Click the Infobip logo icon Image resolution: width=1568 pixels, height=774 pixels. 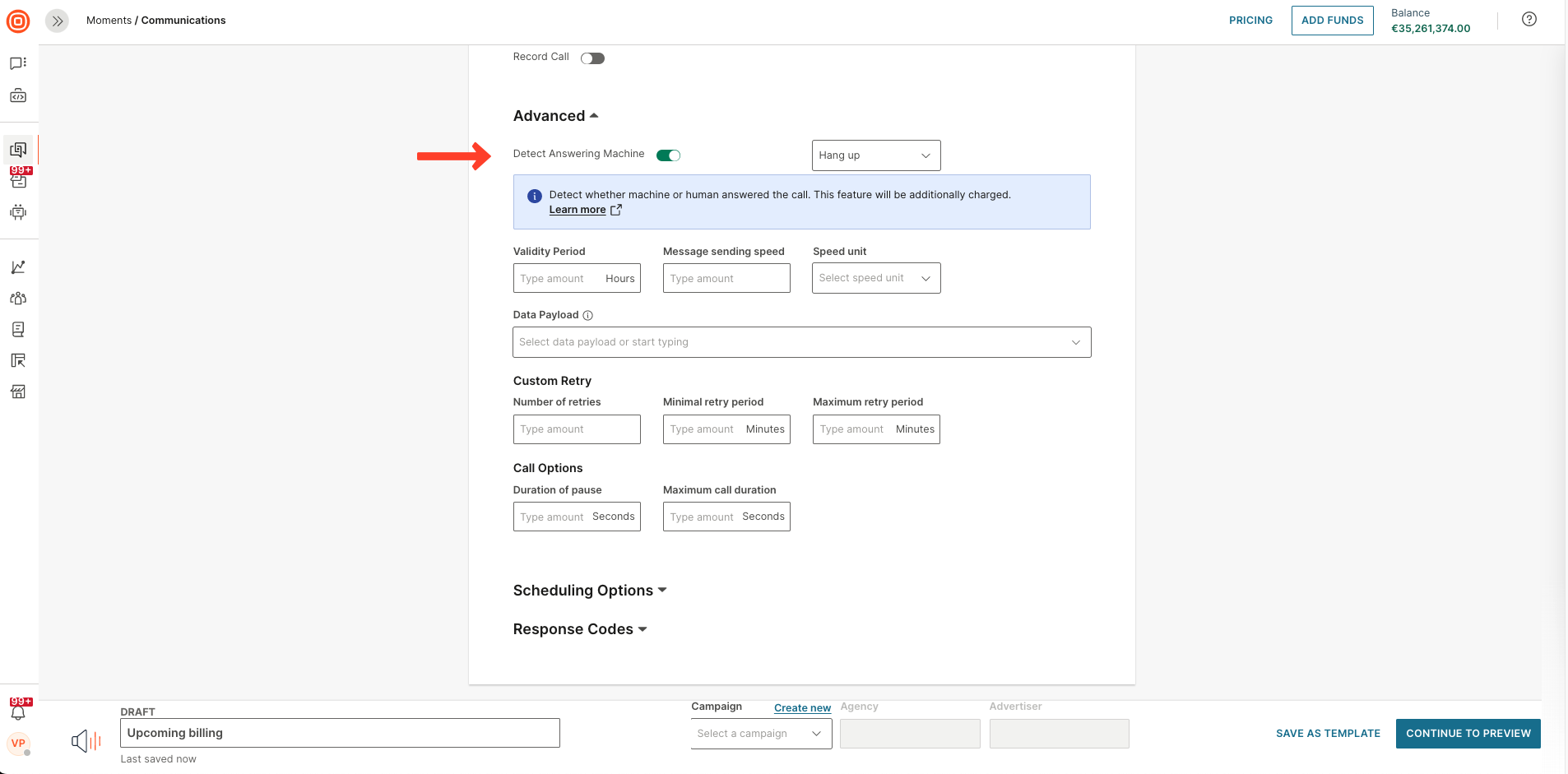click(x=18, y=21)
